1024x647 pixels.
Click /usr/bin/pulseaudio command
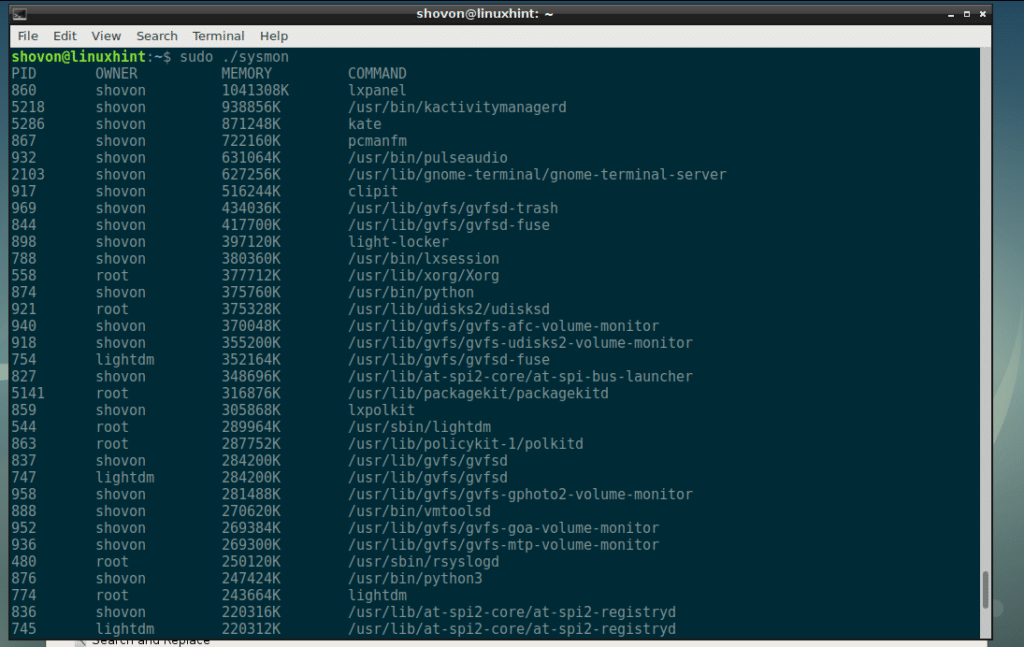tap(428, 158)
